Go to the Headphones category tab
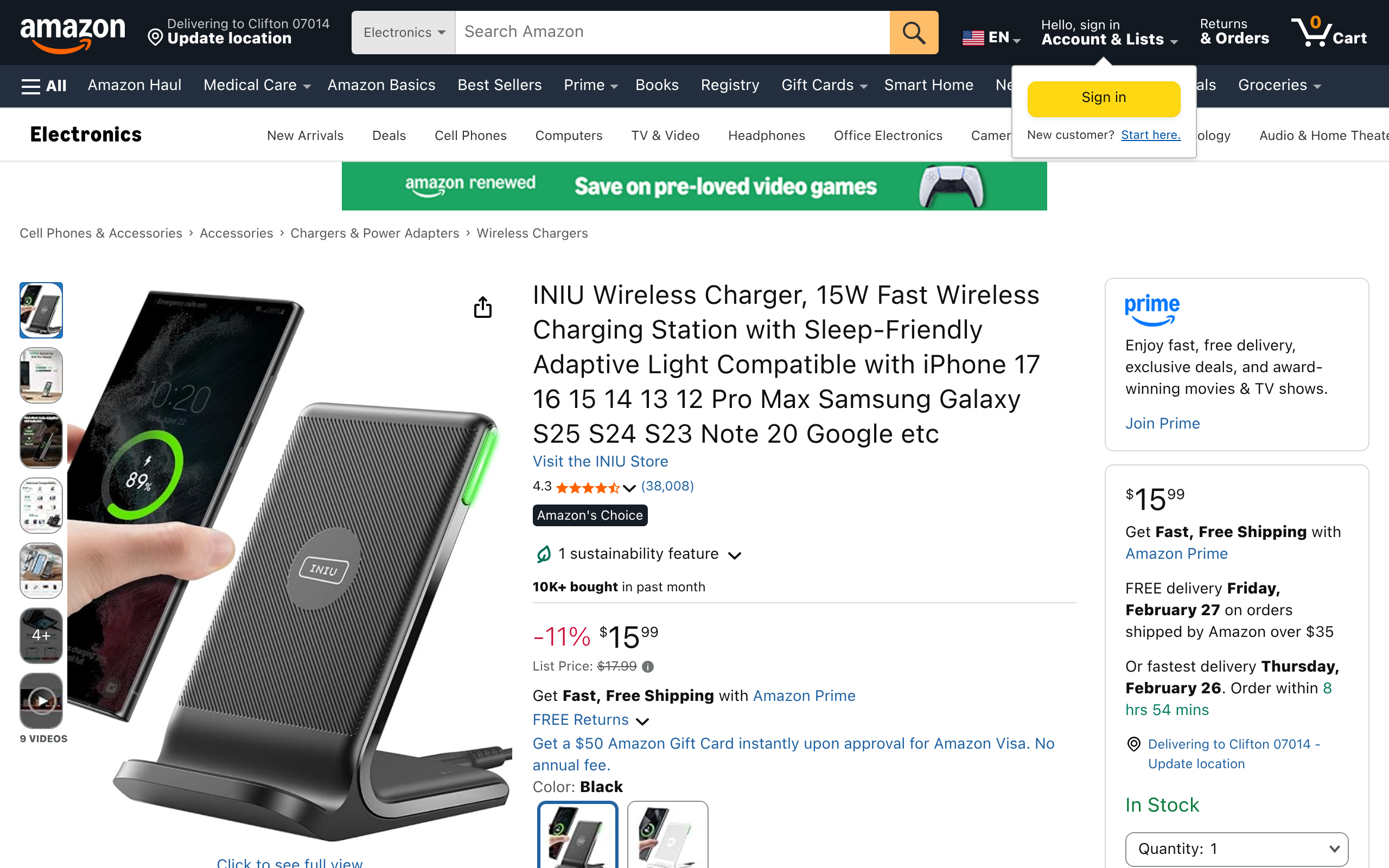The image size is (1389, 868). (x=766, y=136)
